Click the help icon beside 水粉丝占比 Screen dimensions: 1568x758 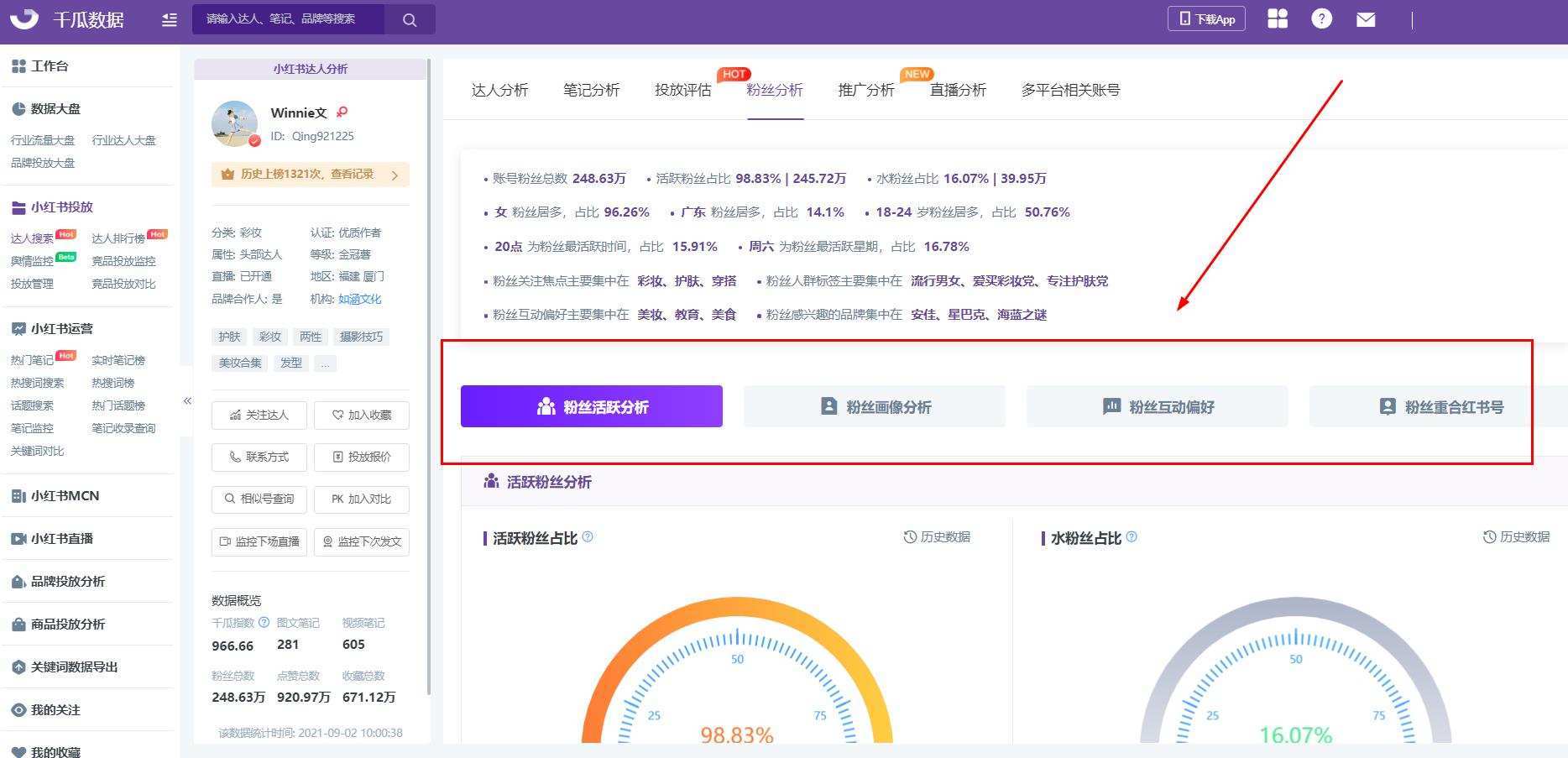tap(1132, 537)
